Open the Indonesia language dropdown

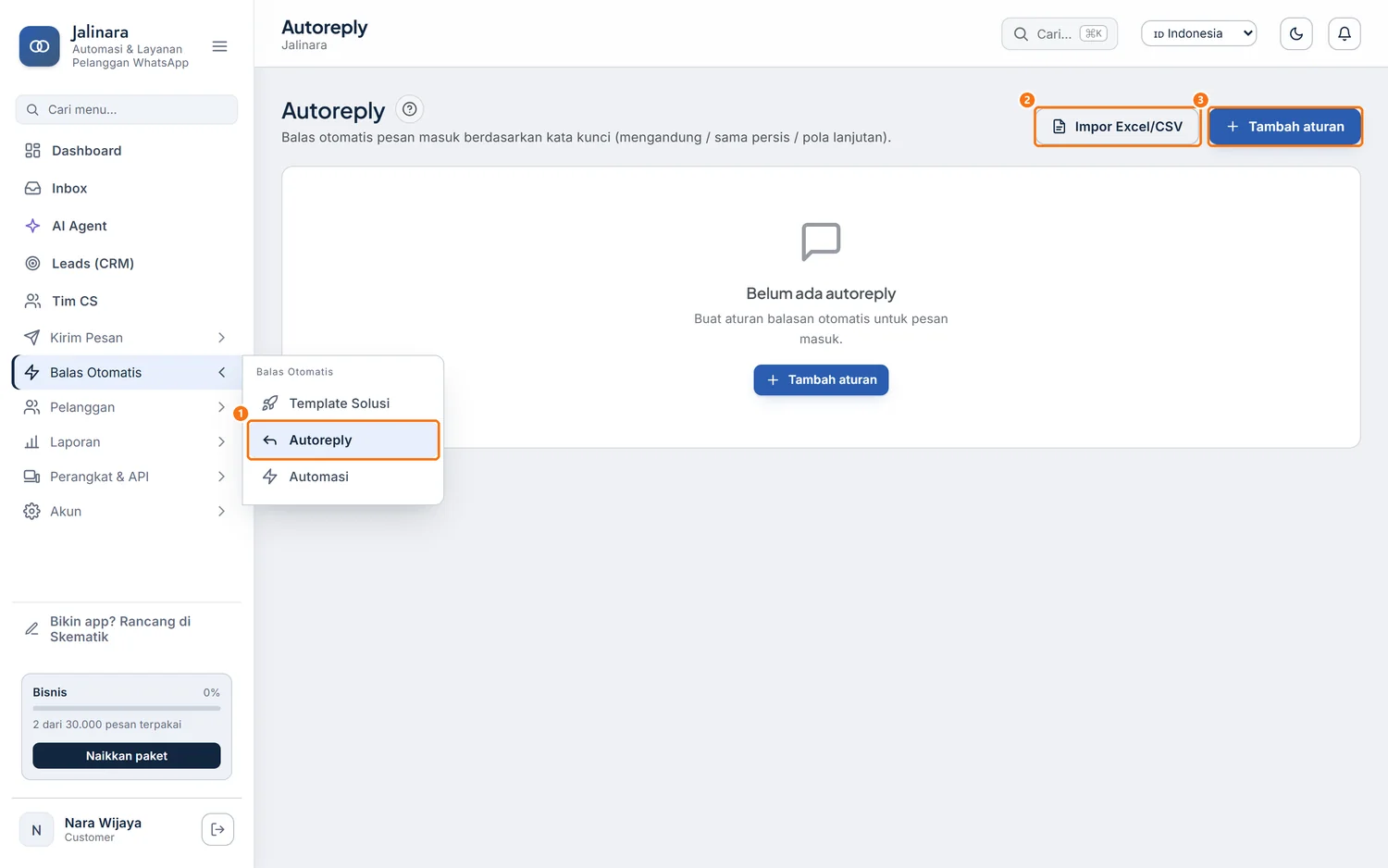[x=1199, y=33]
